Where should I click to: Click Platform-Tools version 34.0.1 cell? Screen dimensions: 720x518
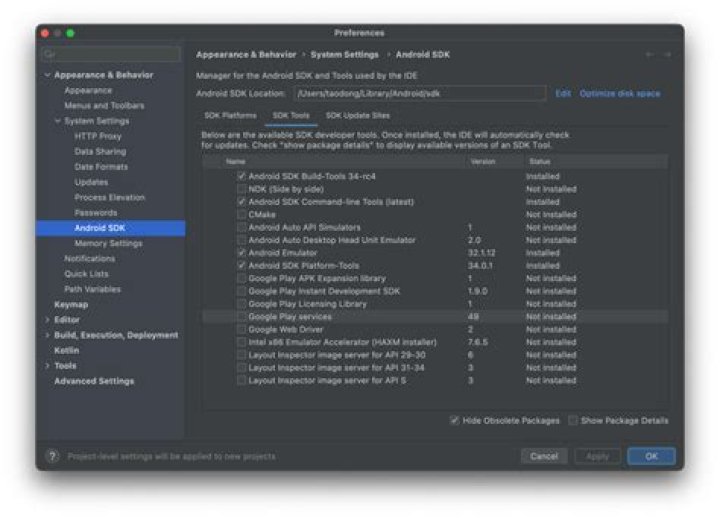click(480, 266)
